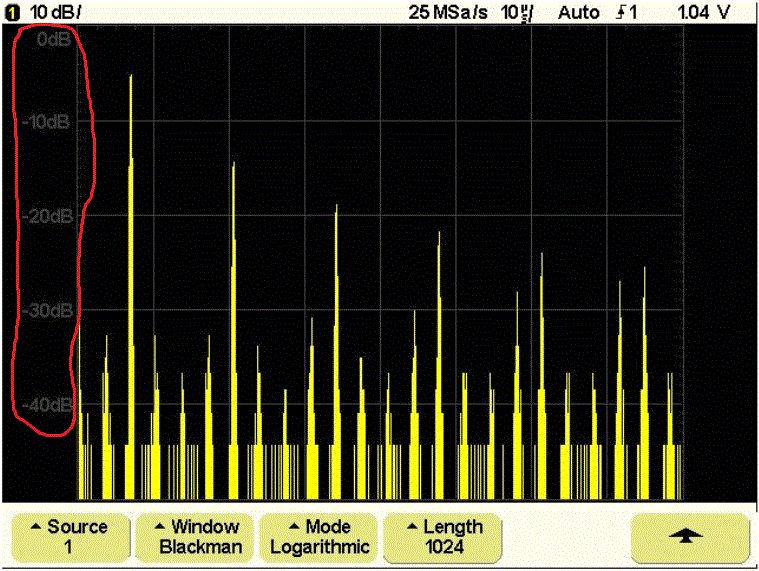Screen dimensions: 759x571
Task: Click the 10 dB/ scale readout
Action: coord(55,13)
